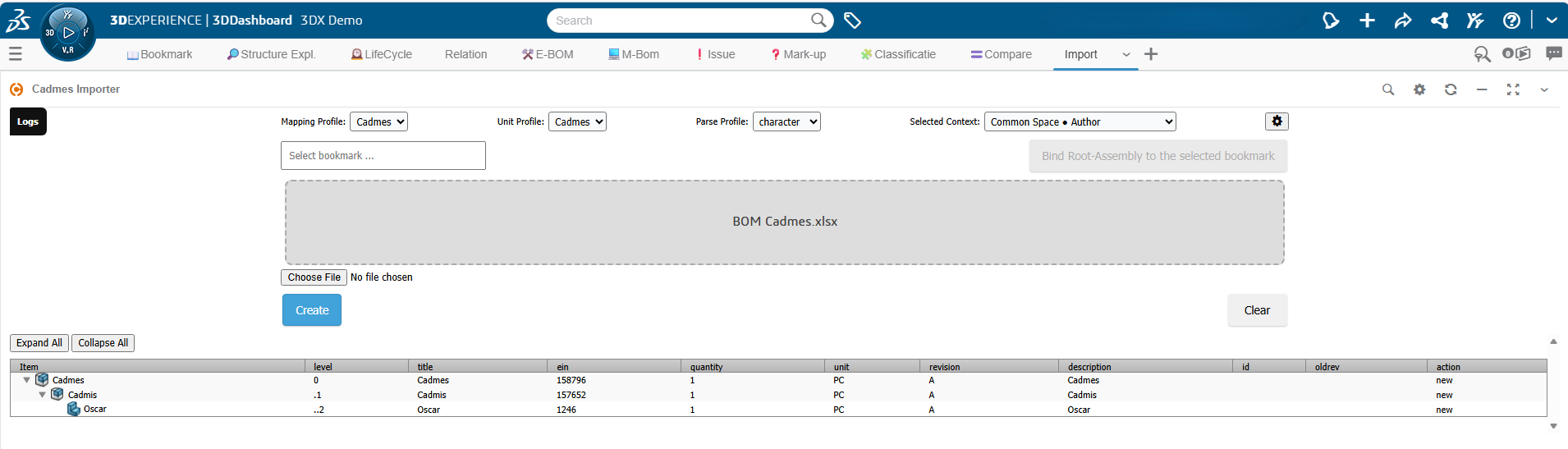Click the settings gear next to context

click(x=1277, y=121)
